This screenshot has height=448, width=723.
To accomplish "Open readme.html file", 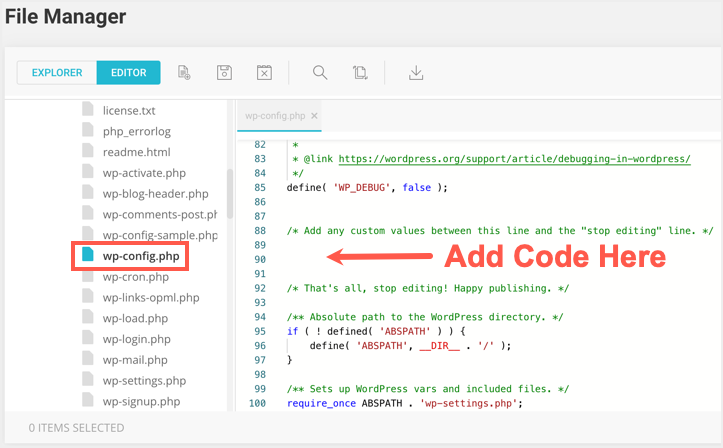I will click(x=136, y=152).
